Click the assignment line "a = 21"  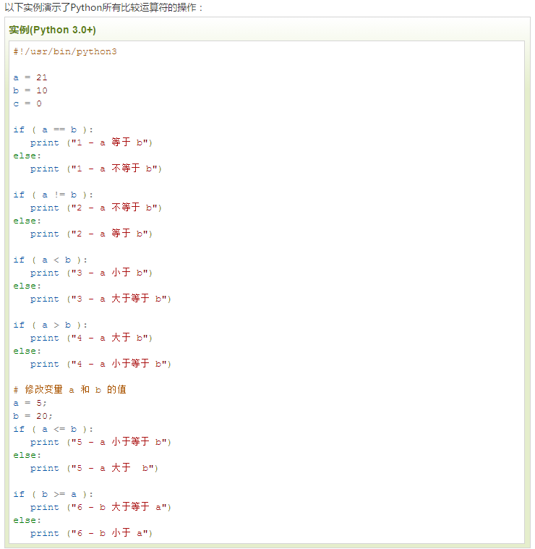[x=30, y=77]
